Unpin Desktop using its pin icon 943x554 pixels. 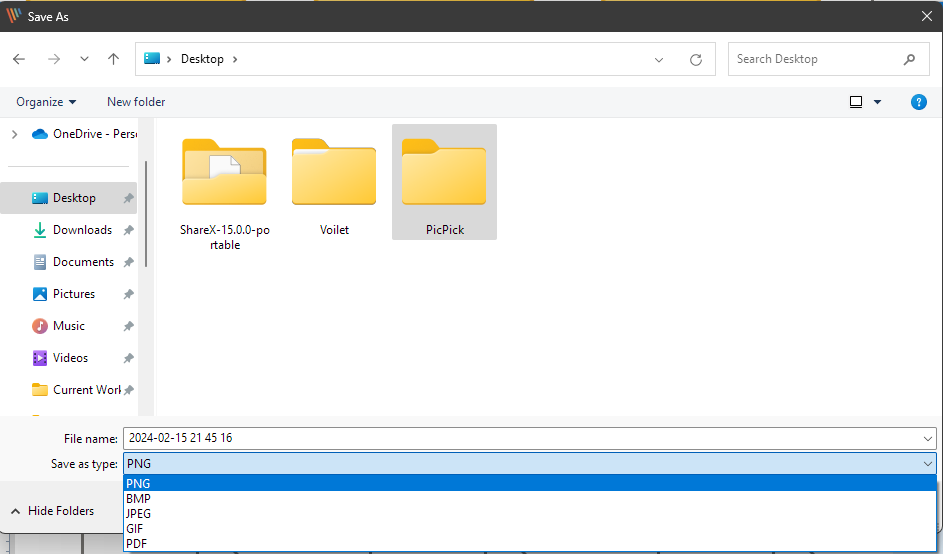tap(128, 198)
